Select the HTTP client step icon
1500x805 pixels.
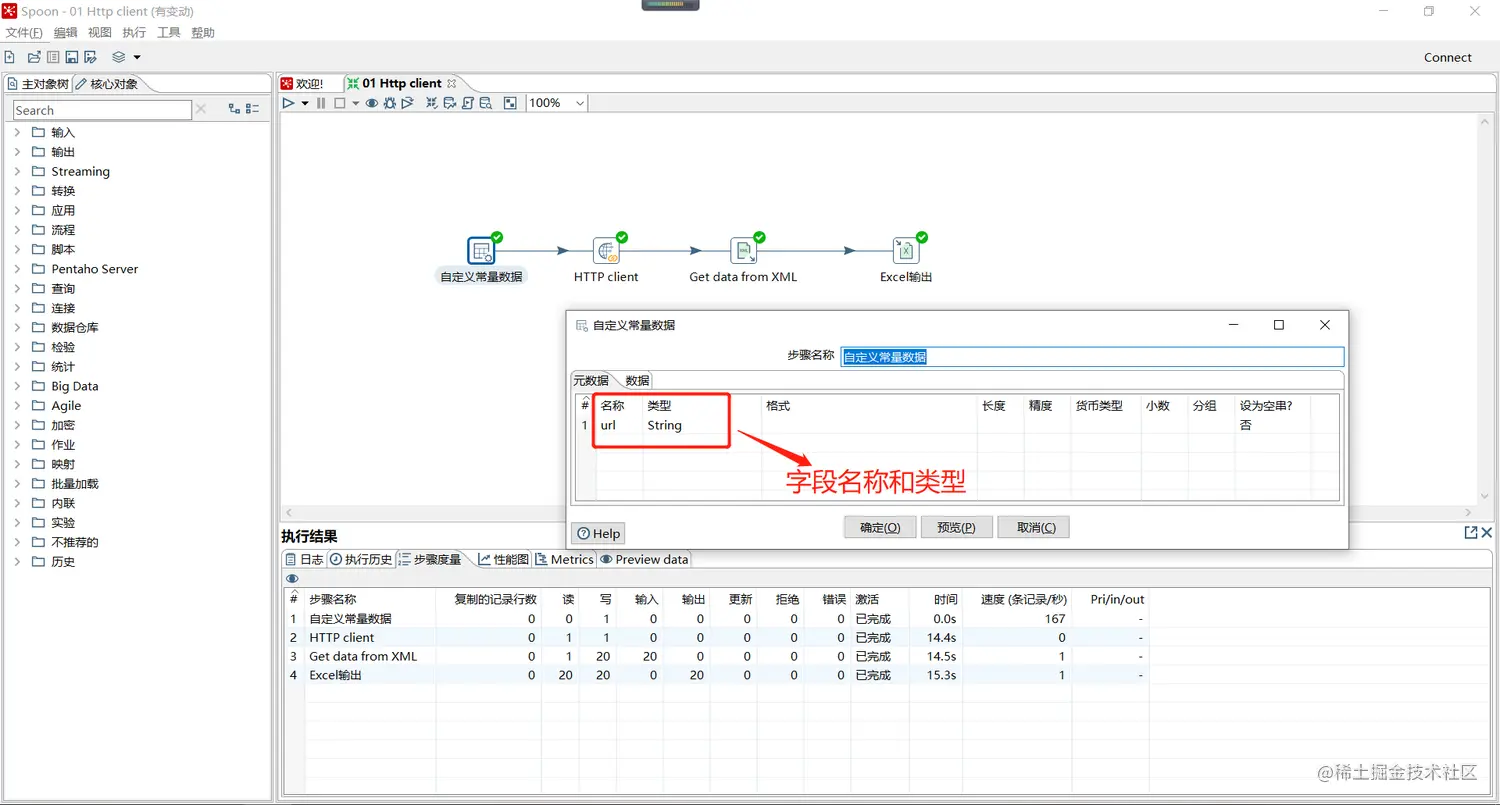point(606,250)
